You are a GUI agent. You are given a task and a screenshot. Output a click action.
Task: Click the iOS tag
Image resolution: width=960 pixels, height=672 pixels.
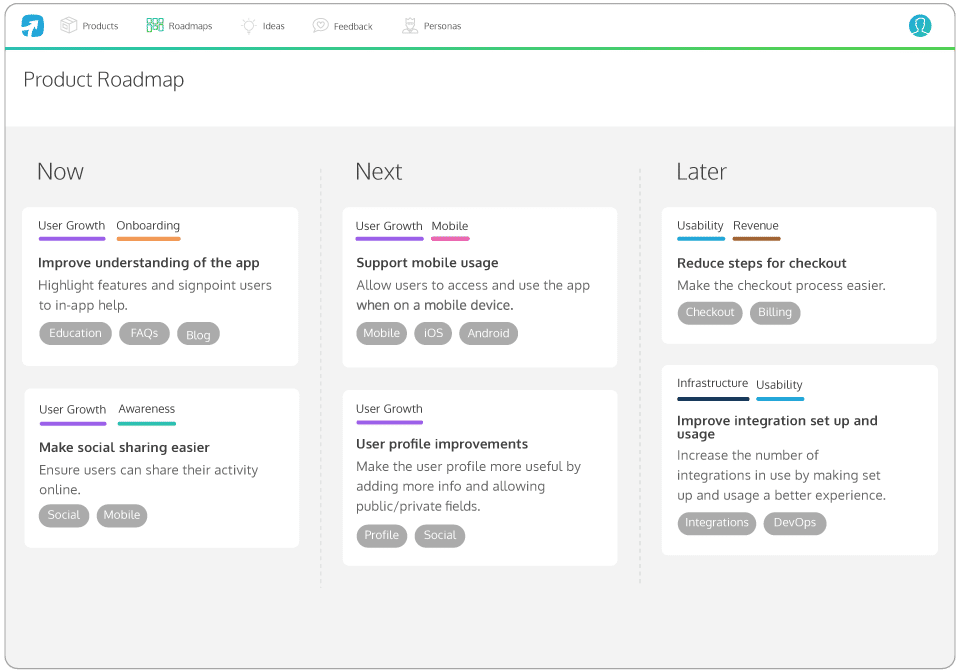[x=433, y=333]
